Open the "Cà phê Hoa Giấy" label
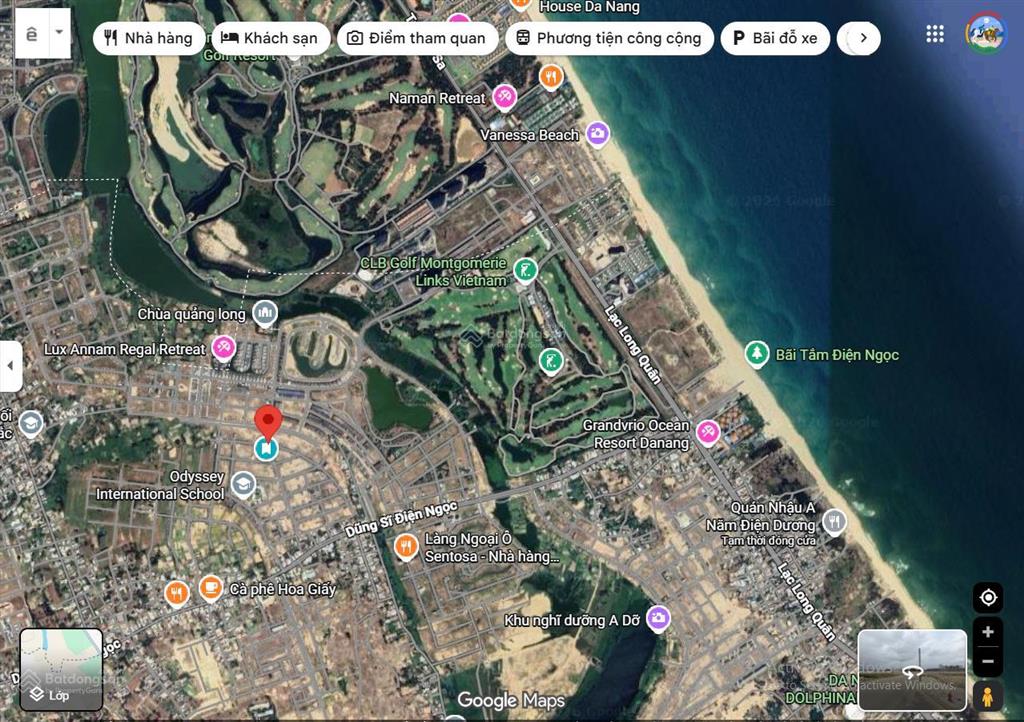Viewport: 1024px width, 722px height. click(x=283, y=589)
